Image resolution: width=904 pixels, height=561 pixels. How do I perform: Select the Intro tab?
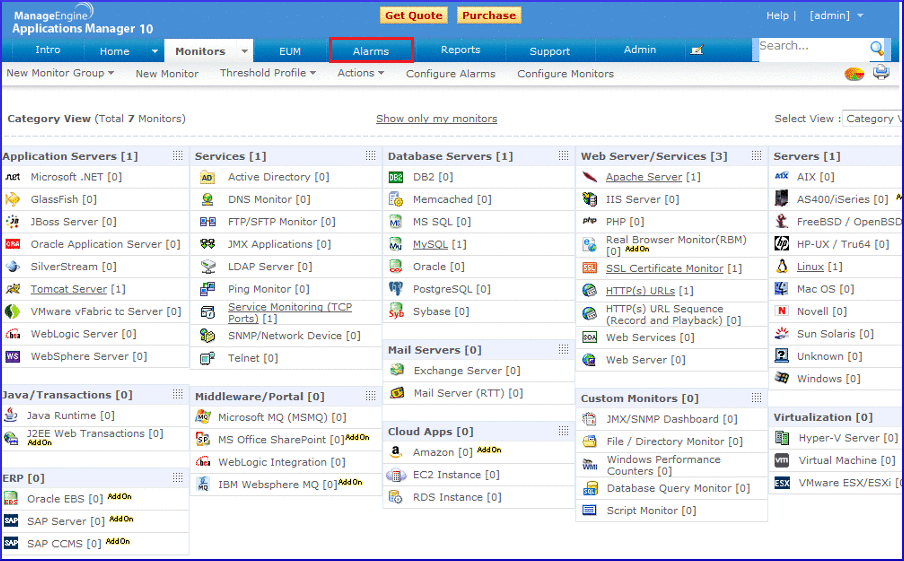(47, 50)
